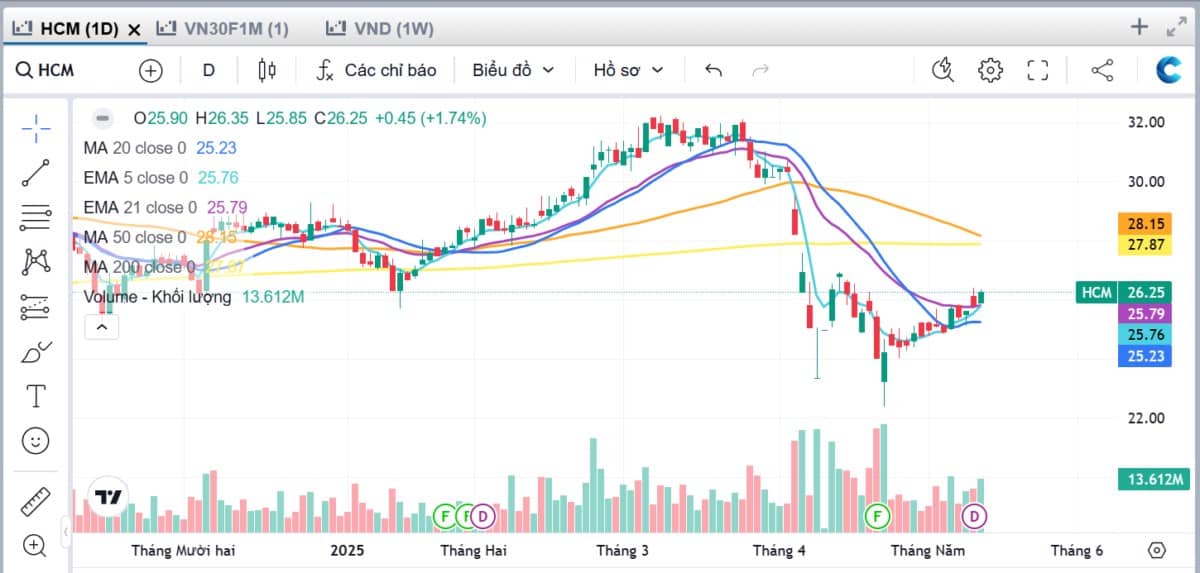Viewport: 1200px width, 573px height.
Task: Select the MA 50 close indicator legend
Action: [x=161, y=238]
